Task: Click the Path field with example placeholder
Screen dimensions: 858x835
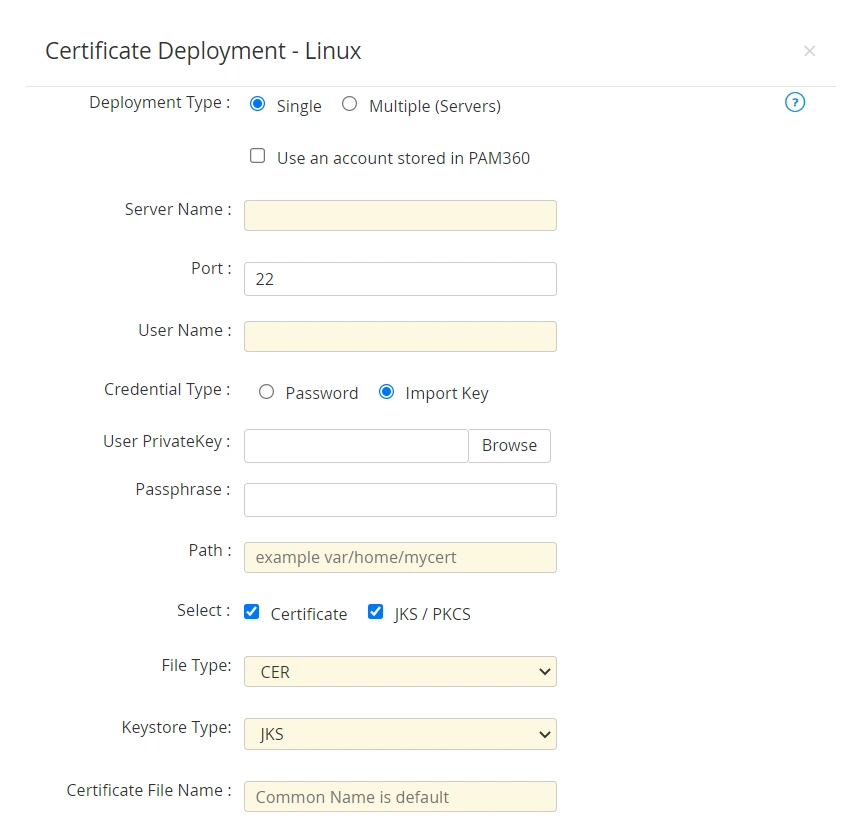Action: [x=400, y=557]
